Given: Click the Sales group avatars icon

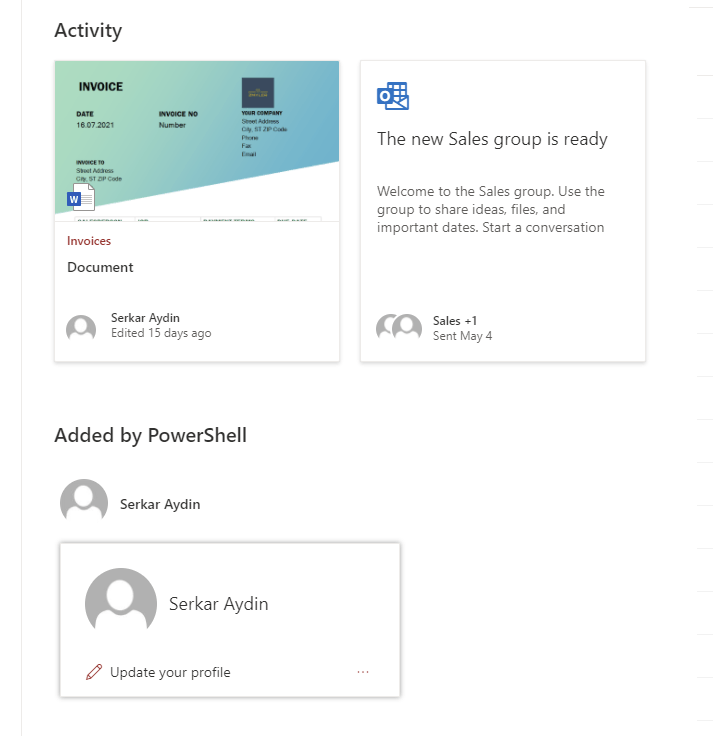Looking at the screenshot, I should [x=399, y=328].
